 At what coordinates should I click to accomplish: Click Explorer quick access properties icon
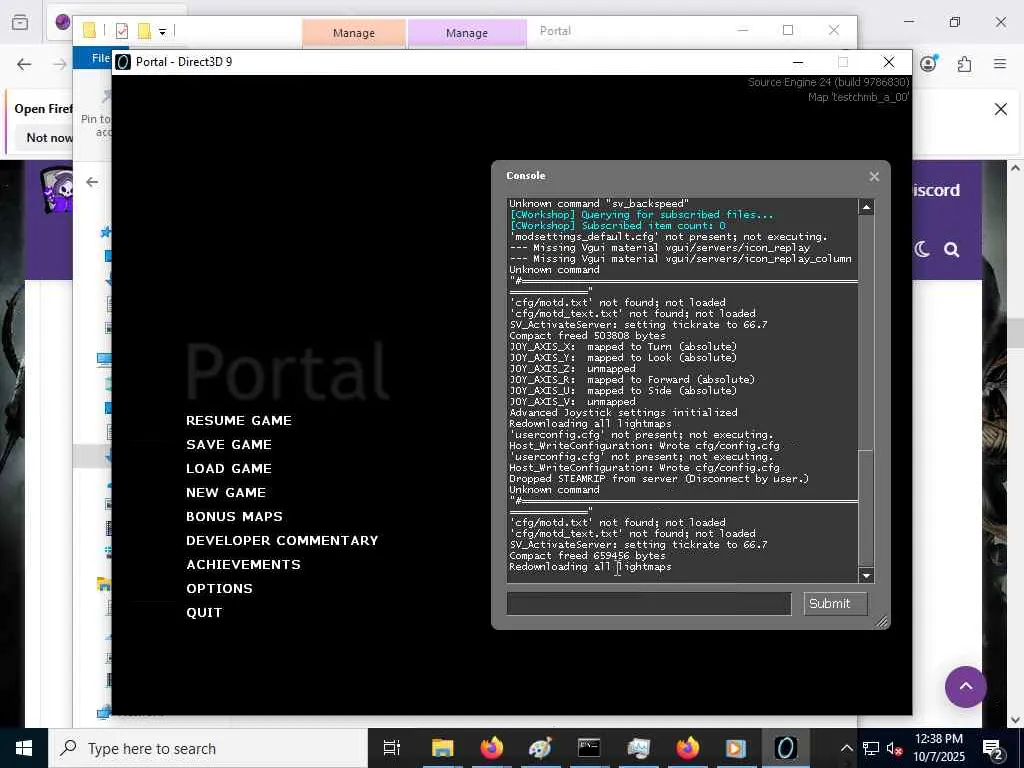click(122, 31)
